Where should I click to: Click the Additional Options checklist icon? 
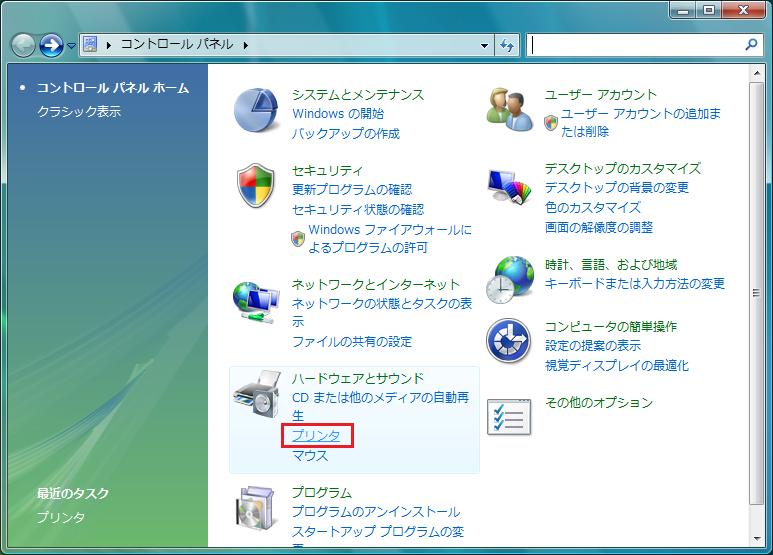click(x=509, y=417)
